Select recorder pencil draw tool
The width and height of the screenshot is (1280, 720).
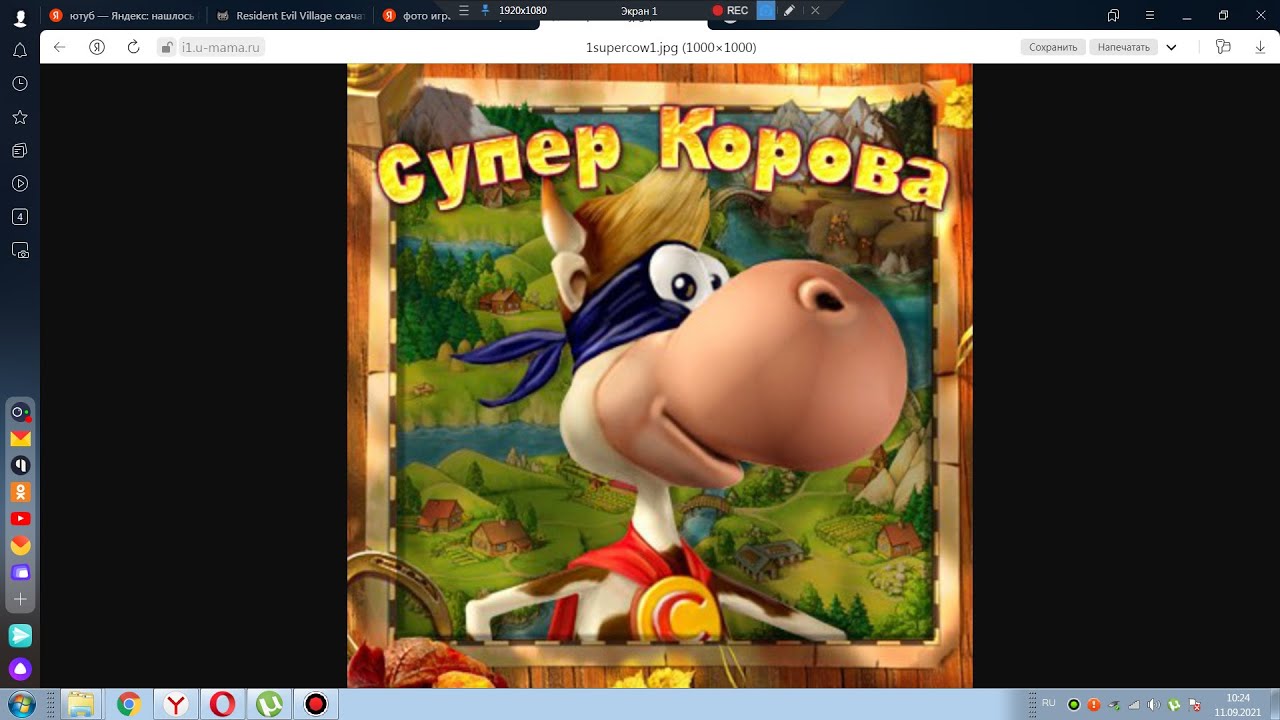coord(790,10)
